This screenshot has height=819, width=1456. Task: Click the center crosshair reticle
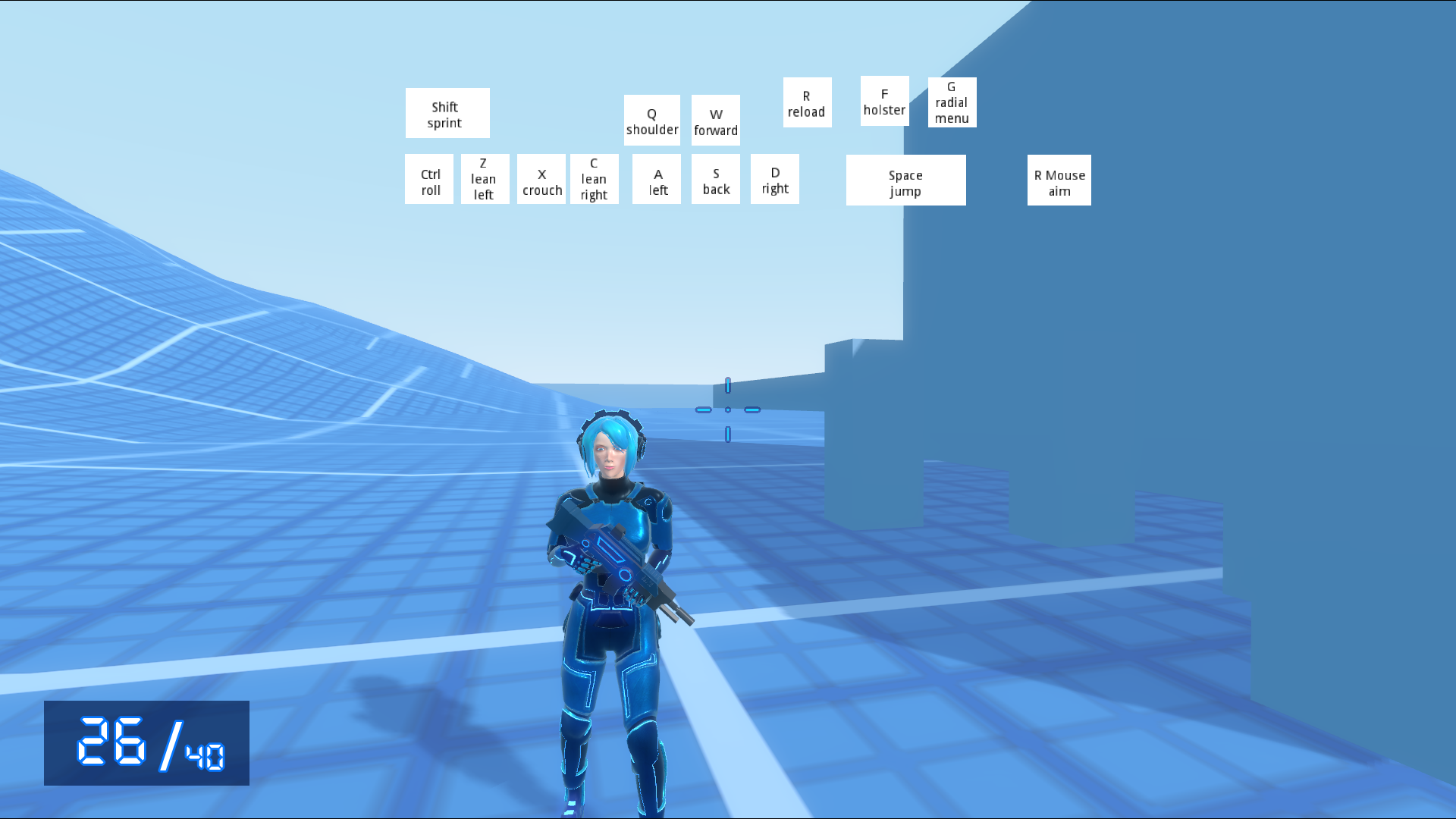click(x=728, y=409)
